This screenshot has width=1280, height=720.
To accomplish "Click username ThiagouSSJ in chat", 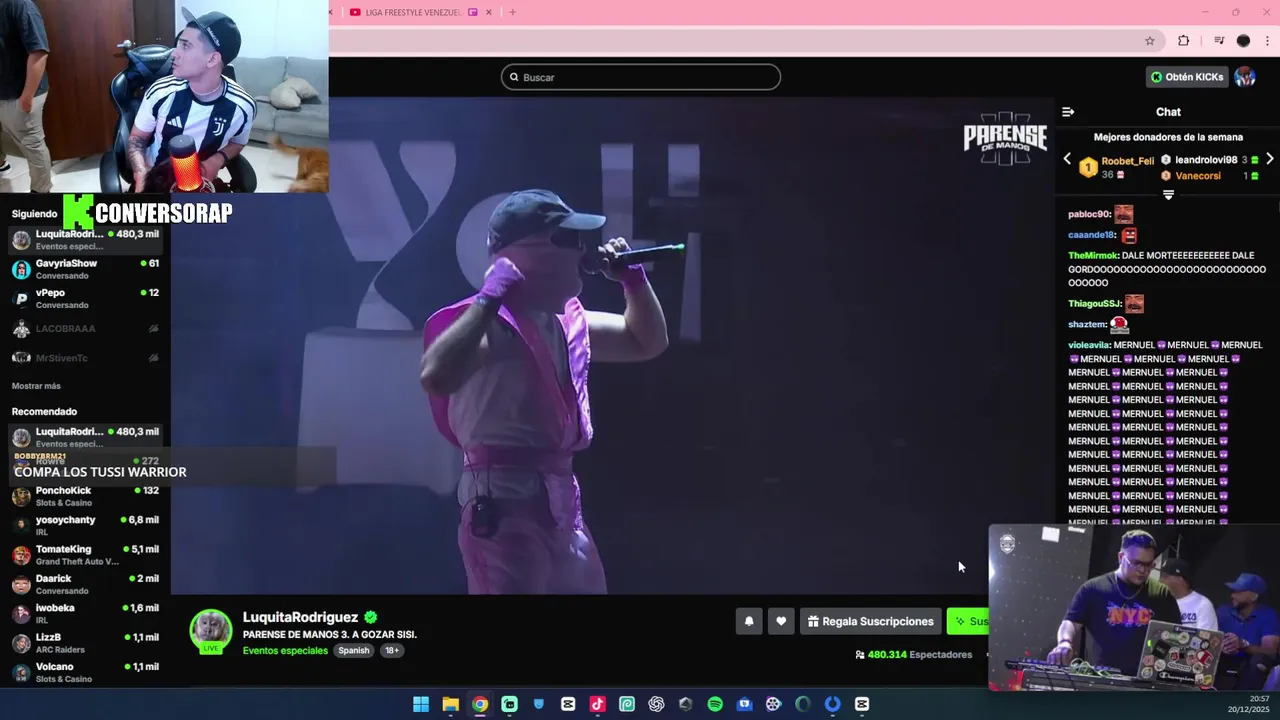I will coord(1094,304).
